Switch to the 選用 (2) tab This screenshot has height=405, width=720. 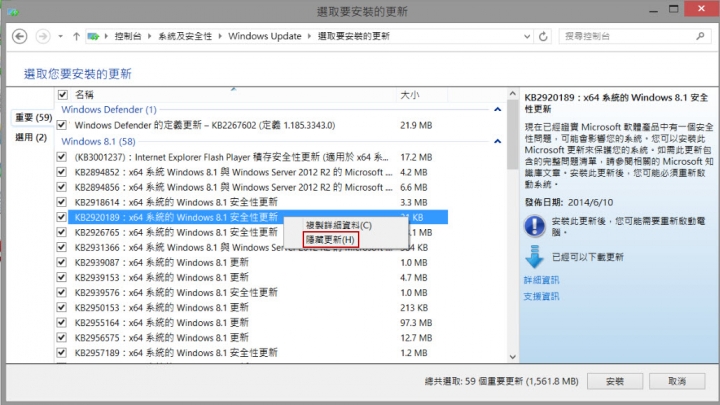coord(31,137)
